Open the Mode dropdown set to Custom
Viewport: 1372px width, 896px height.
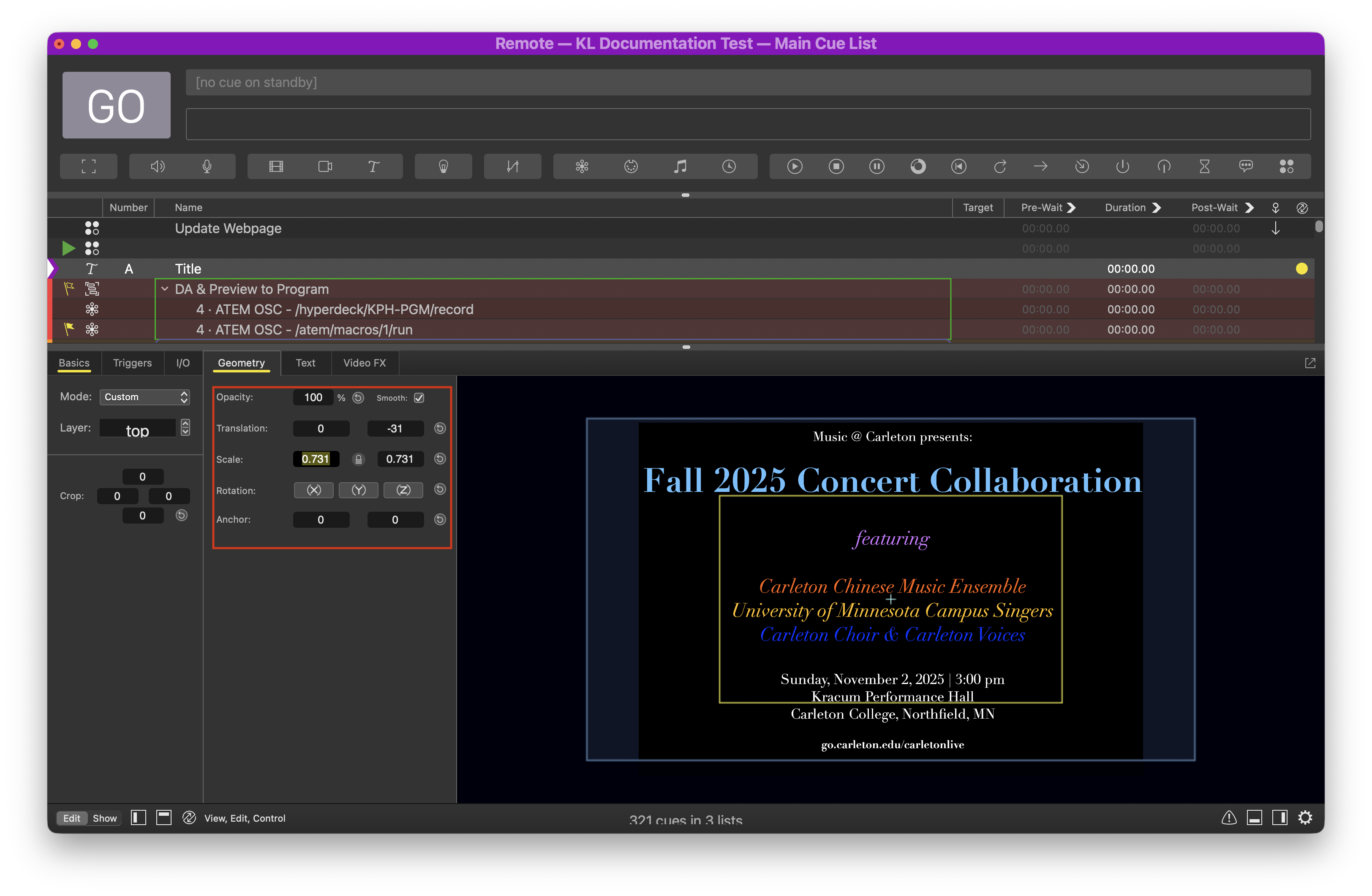[145, 397]
